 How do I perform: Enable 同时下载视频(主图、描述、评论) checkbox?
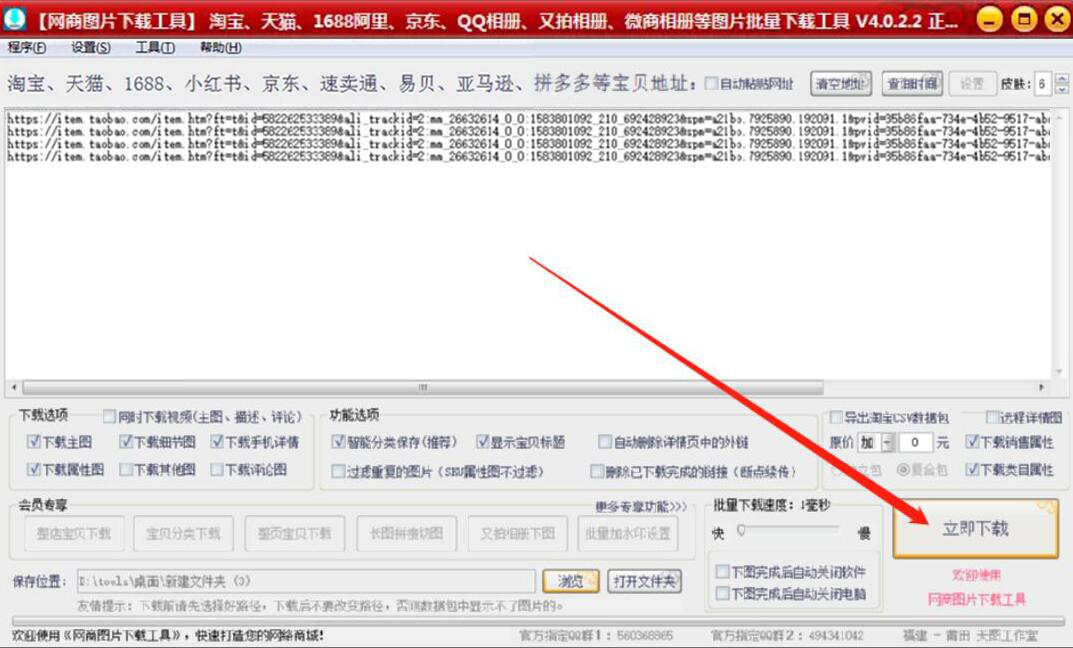[x=109, y=416]
